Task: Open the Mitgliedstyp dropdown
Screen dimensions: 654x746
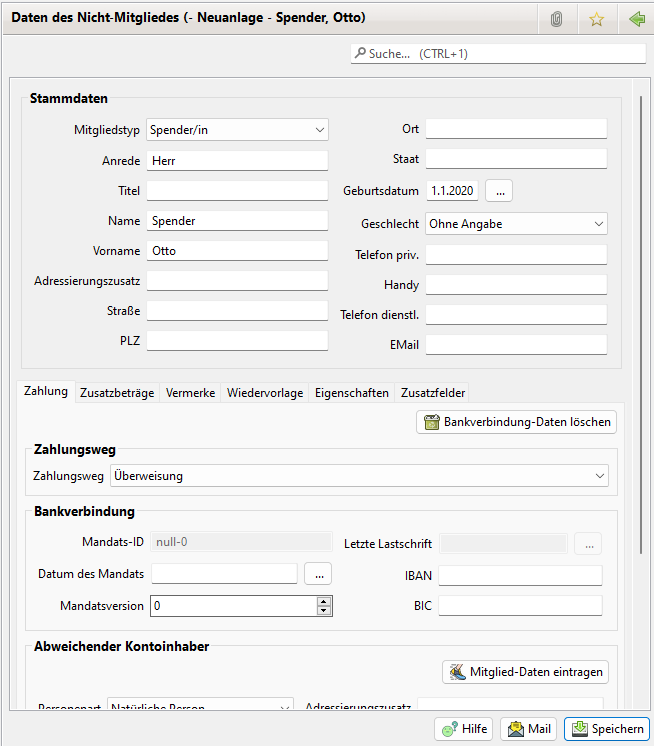Action: 237,130
